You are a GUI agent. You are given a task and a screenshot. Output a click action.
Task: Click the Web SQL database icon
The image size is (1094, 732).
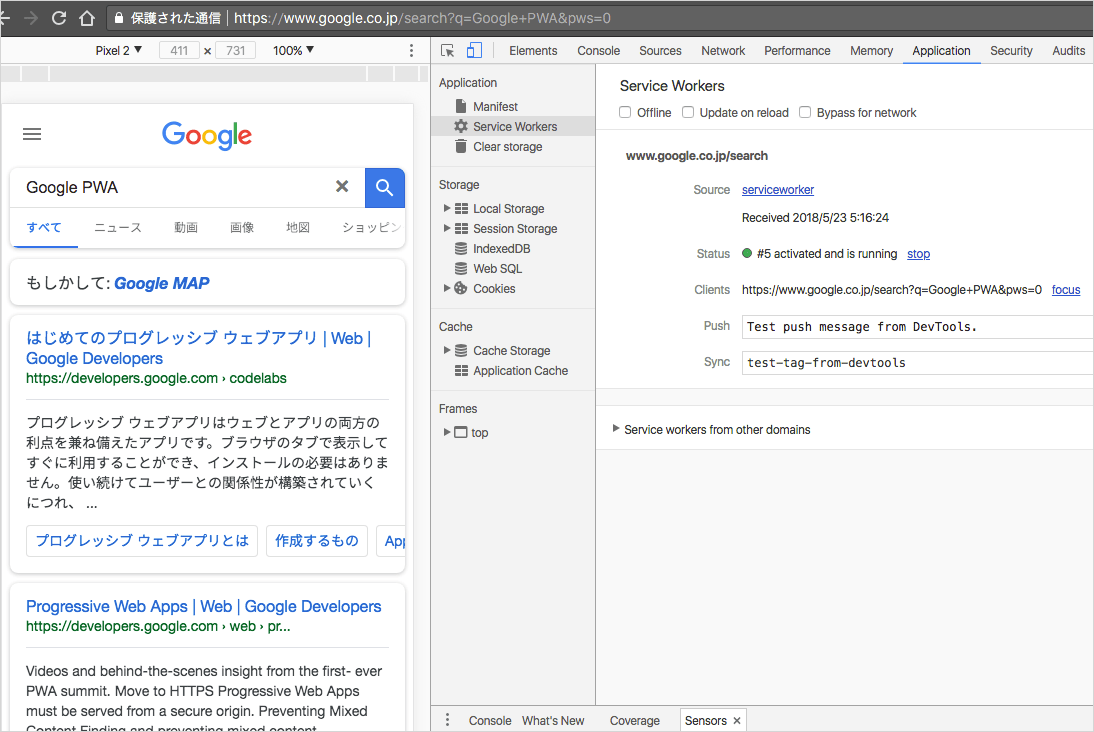pos(460,269)
